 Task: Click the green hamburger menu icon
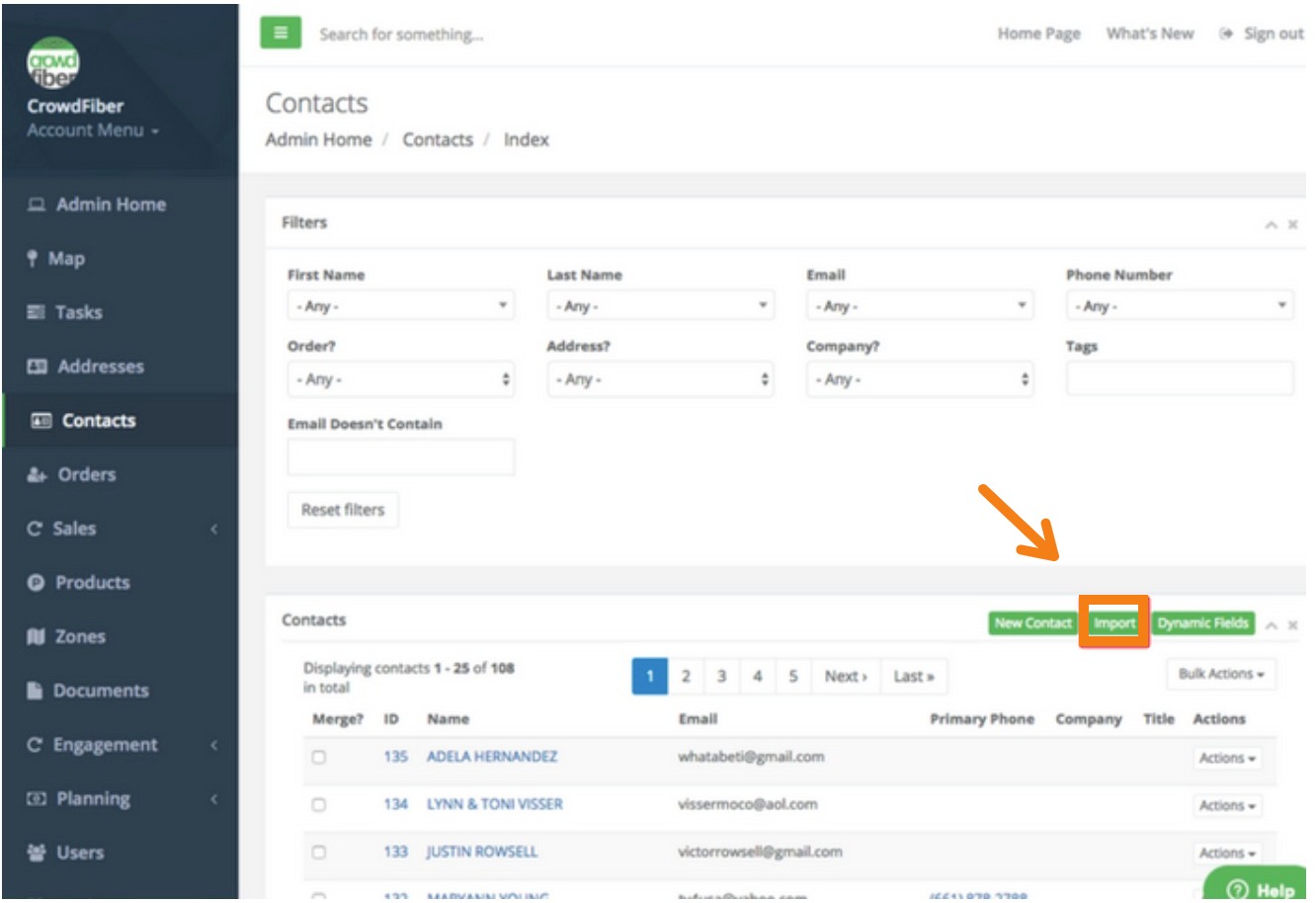point(281,33)
